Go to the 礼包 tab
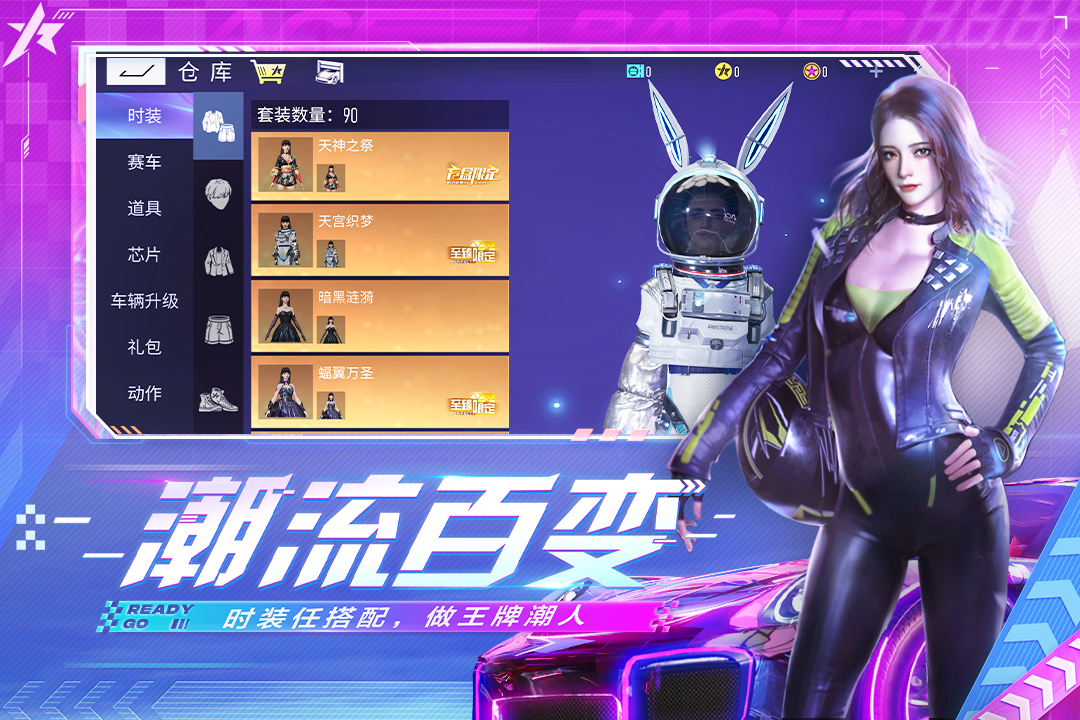Screen dimensions: 1080x720 click(x=145, y=347)
